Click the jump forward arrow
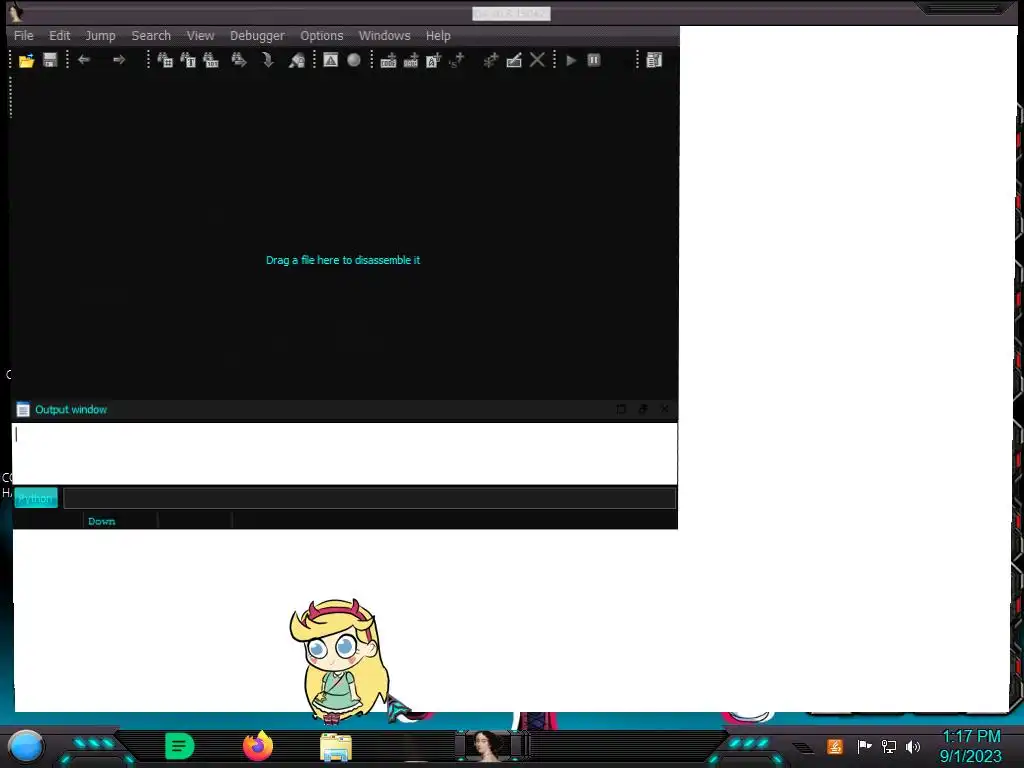The width and height of the screenshot is (1024, 768). [119, 60]
